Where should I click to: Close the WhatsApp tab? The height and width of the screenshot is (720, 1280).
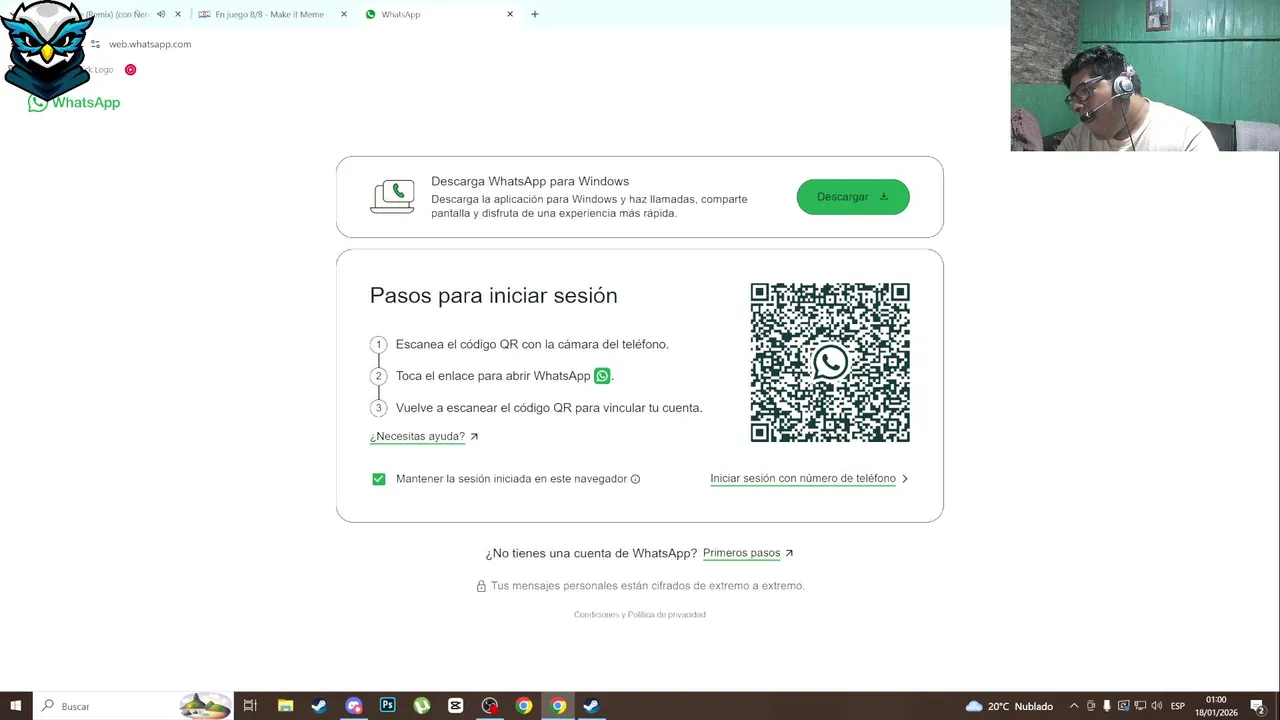click(x=510, y=14)
